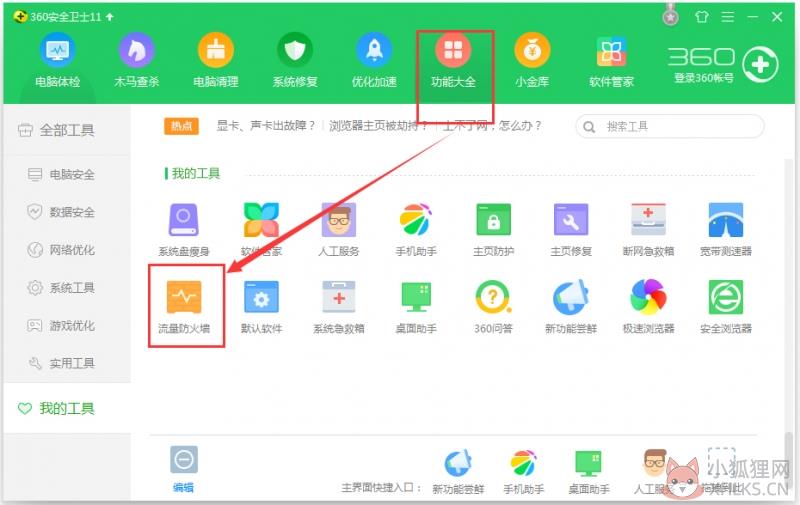
Task: Launch 人工服务 in my tools grid
Action: pos(339,230)
